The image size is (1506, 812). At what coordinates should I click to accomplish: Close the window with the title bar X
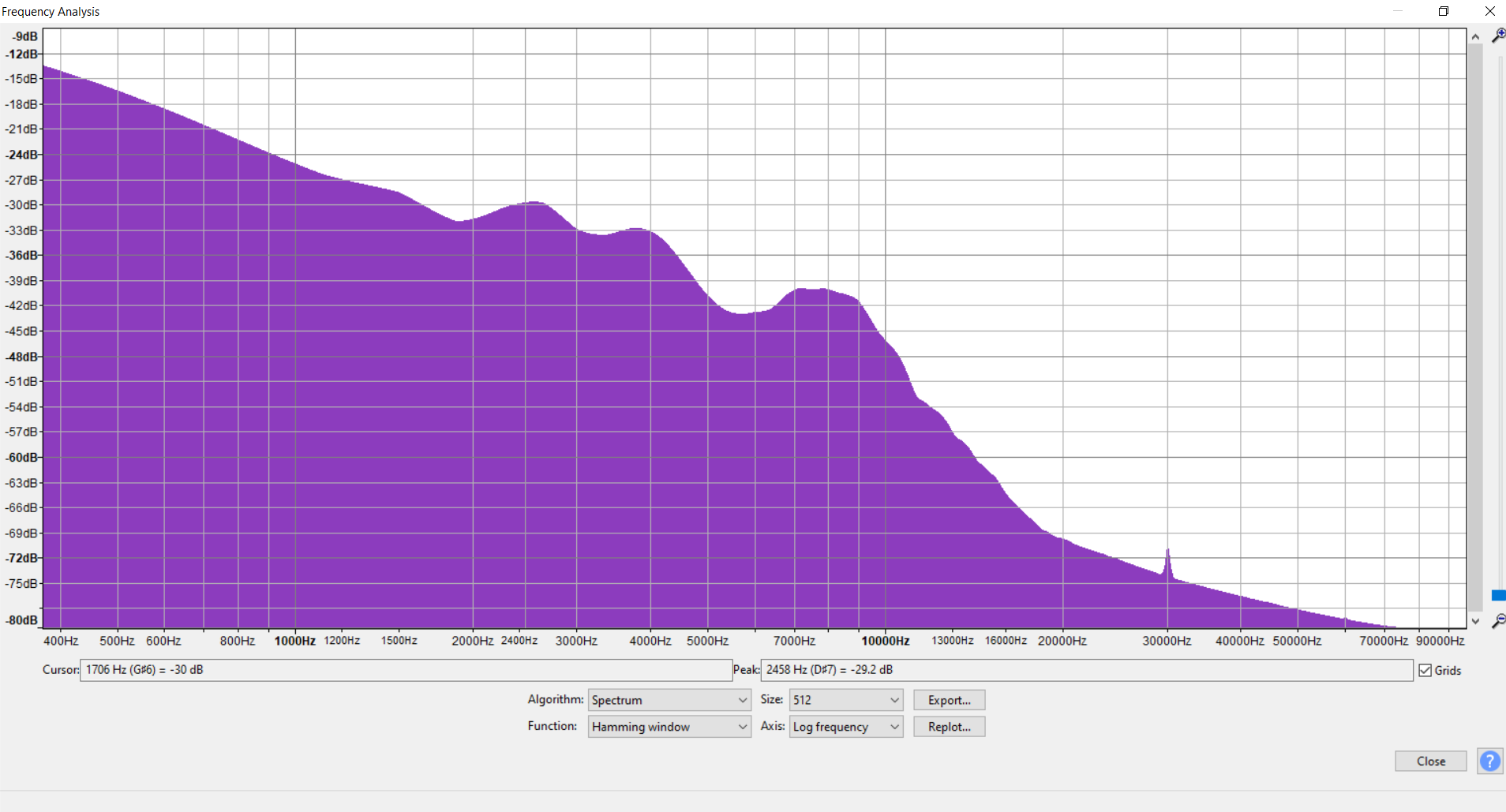point(1489,11)
